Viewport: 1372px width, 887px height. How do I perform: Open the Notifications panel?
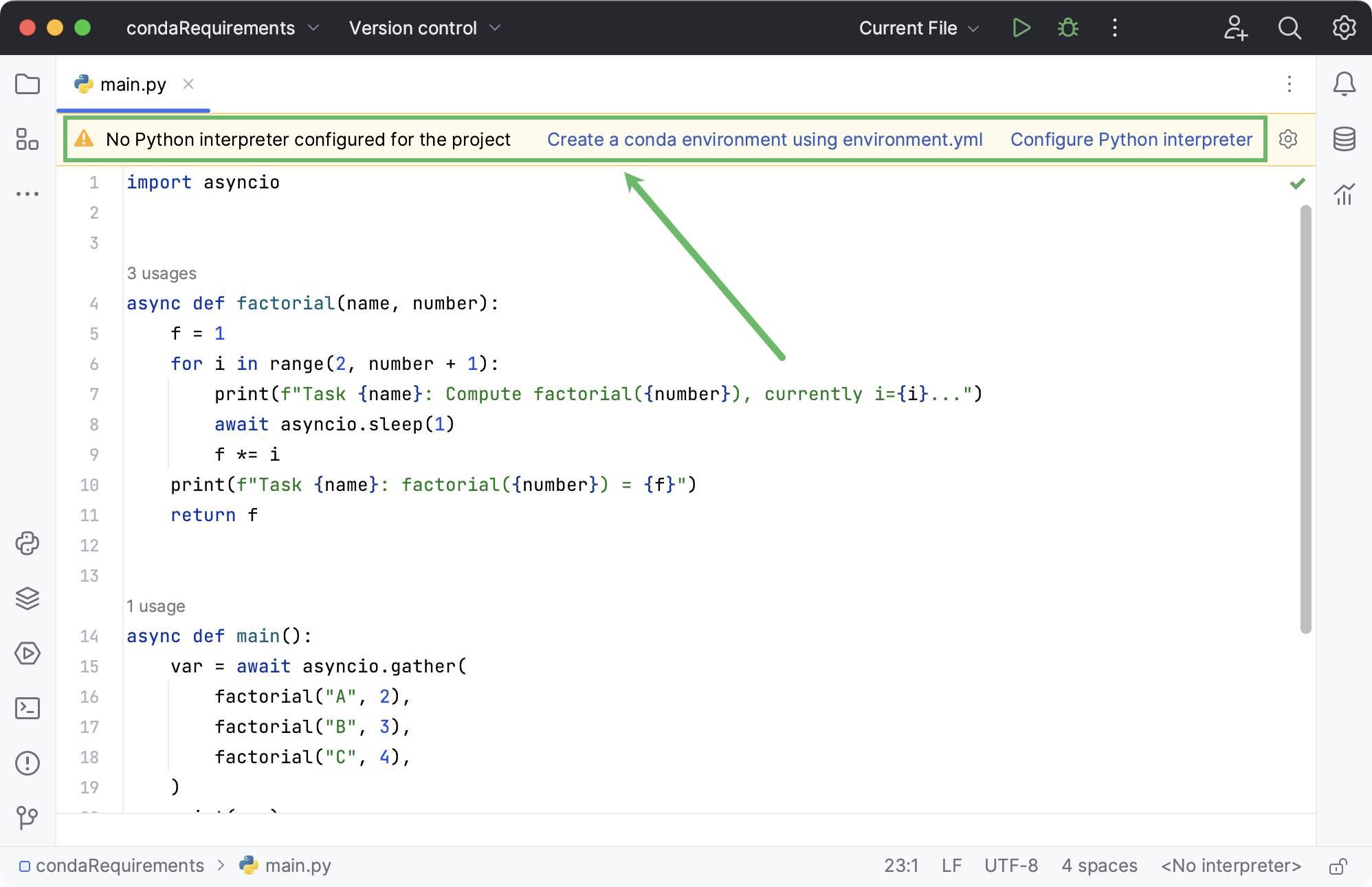click(x=1345, y=84)
